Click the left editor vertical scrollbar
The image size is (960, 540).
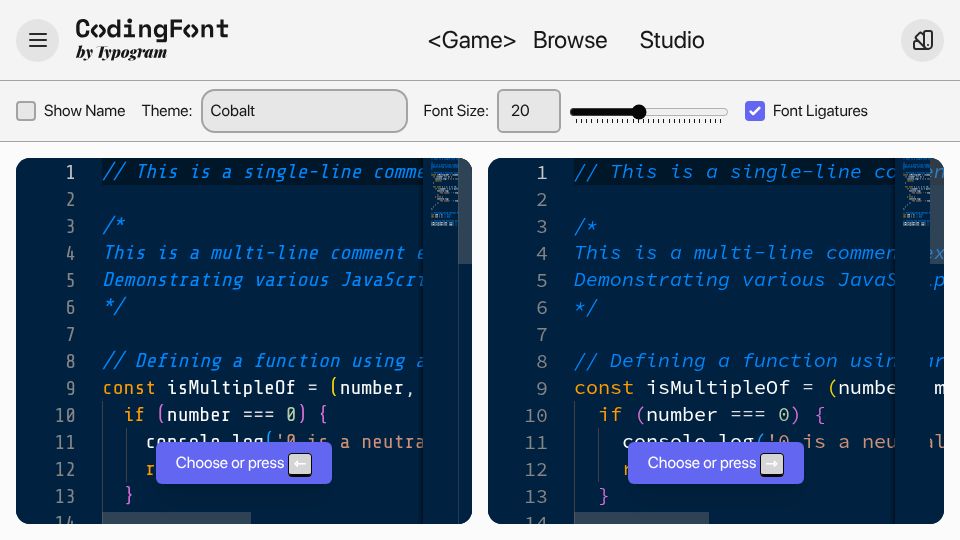pyautogui.click(x=465, y=211)
